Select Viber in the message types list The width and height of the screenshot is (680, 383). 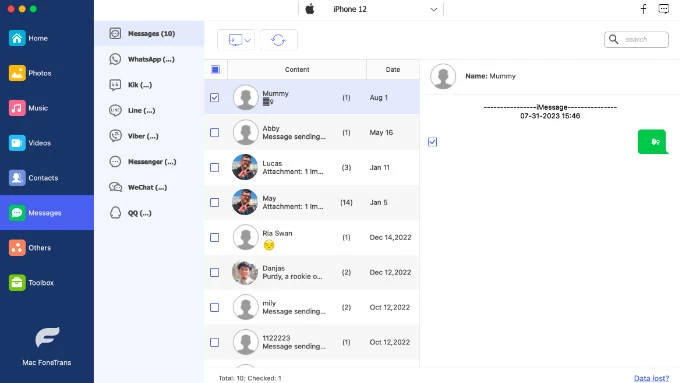tap(149, 136)
